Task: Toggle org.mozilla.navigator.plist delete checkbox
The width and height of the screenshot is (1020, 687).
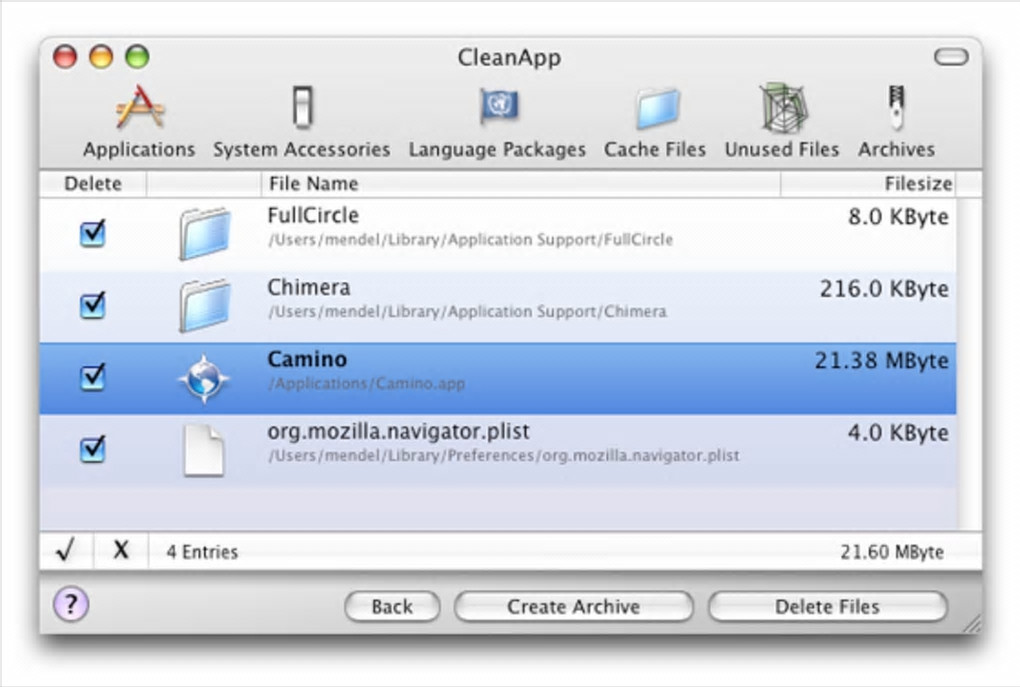Action: click(92, 449)
